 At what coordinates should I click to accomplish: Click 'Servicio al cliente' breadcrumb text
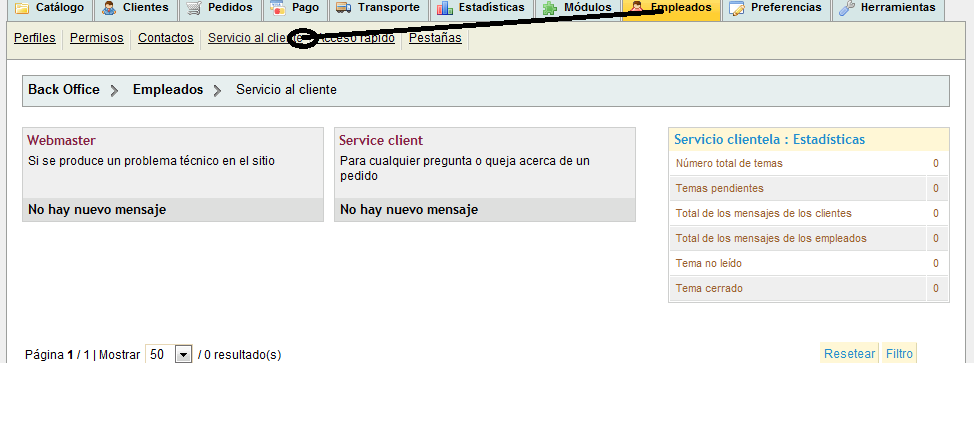(286, 90)
